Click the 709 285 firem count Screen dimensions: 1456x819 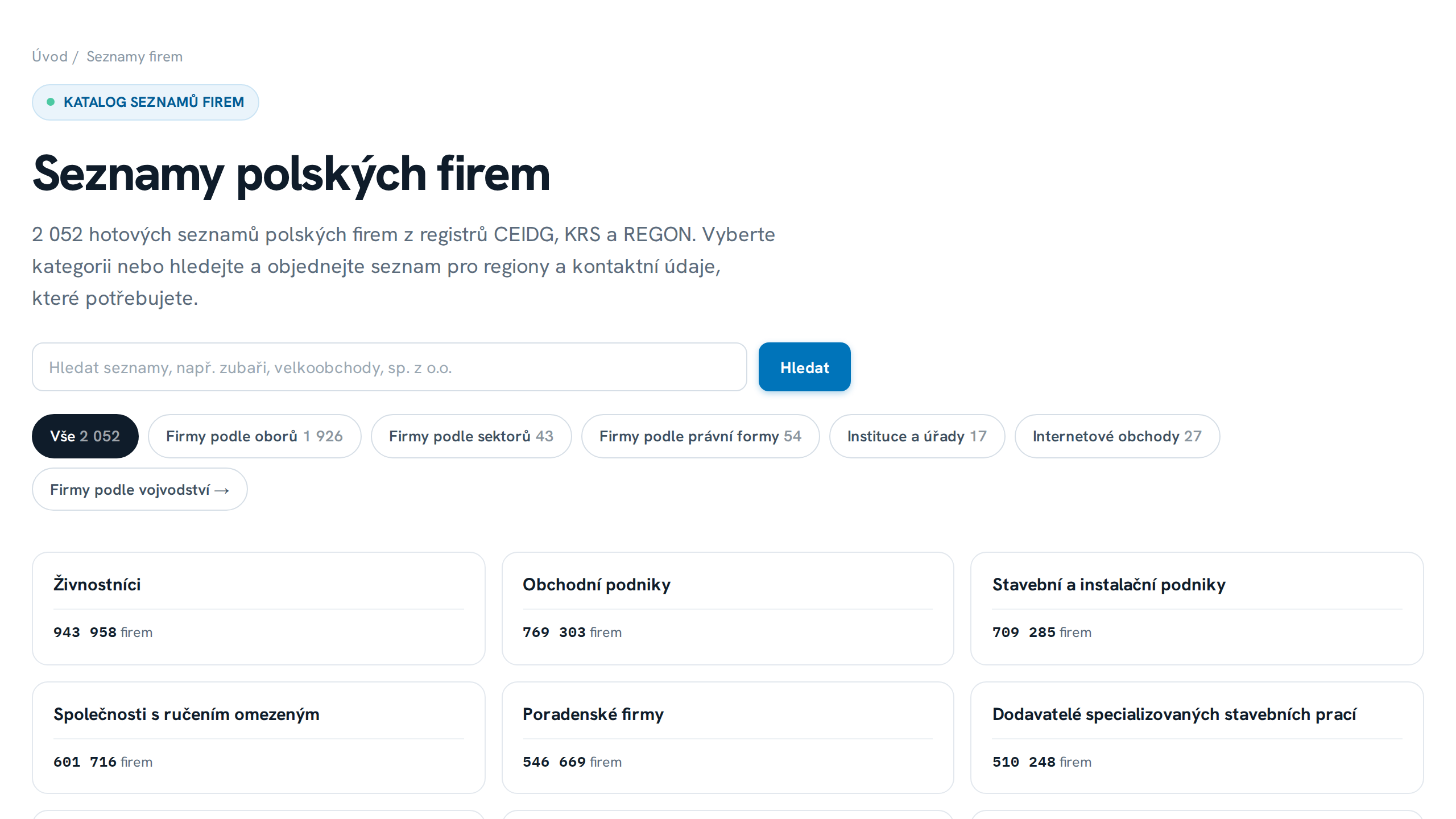1042,632
